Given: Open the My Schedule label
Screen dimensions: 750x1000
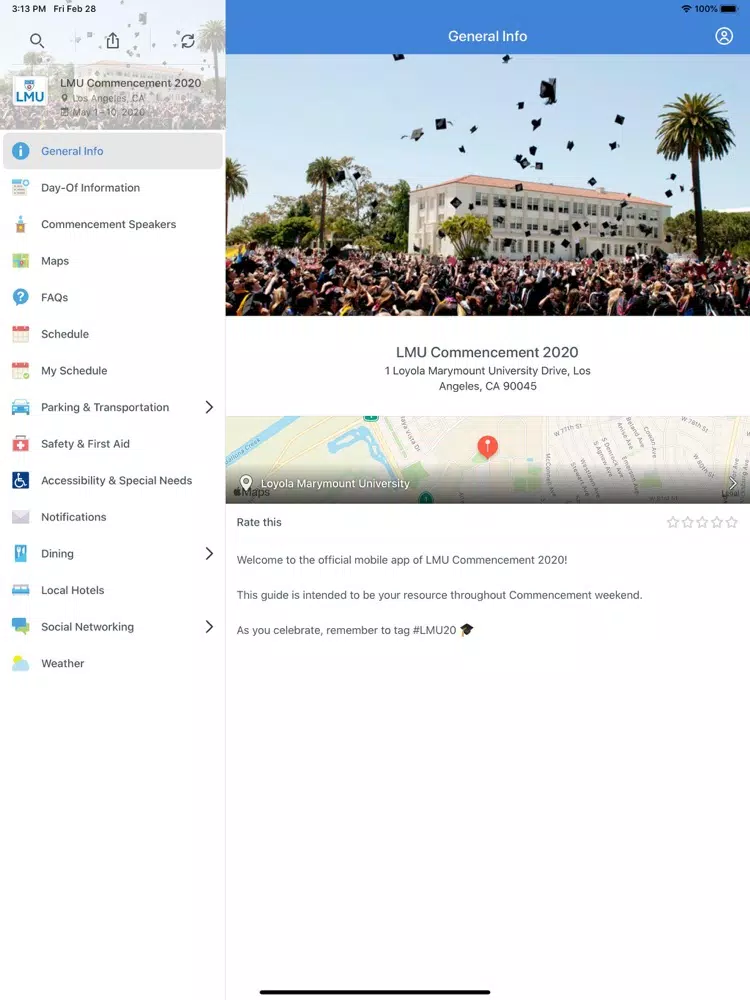Looking at the screenshot, I should [74, 371].
